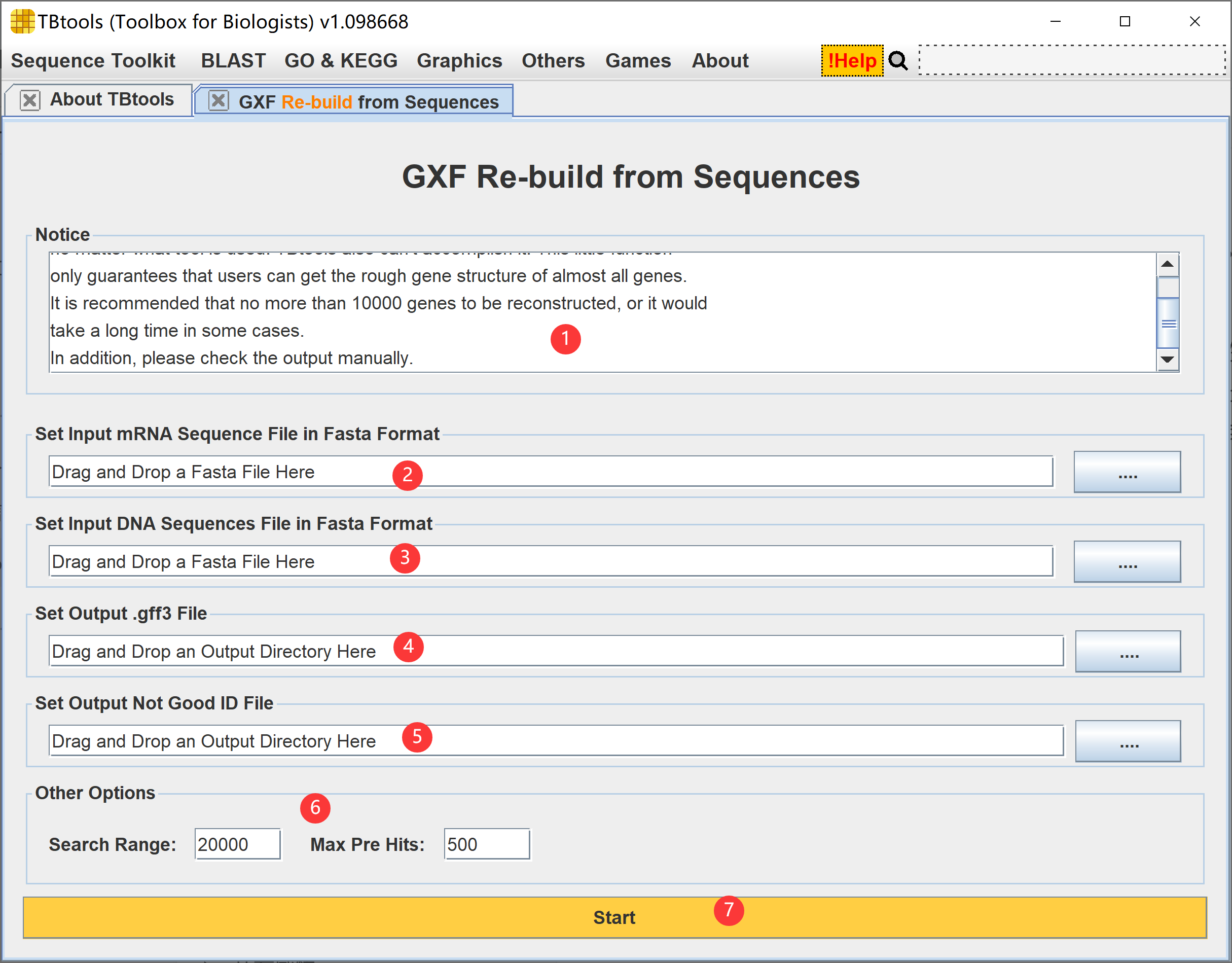Click the Notice scrollbar down arrow

coord(1167,360)
